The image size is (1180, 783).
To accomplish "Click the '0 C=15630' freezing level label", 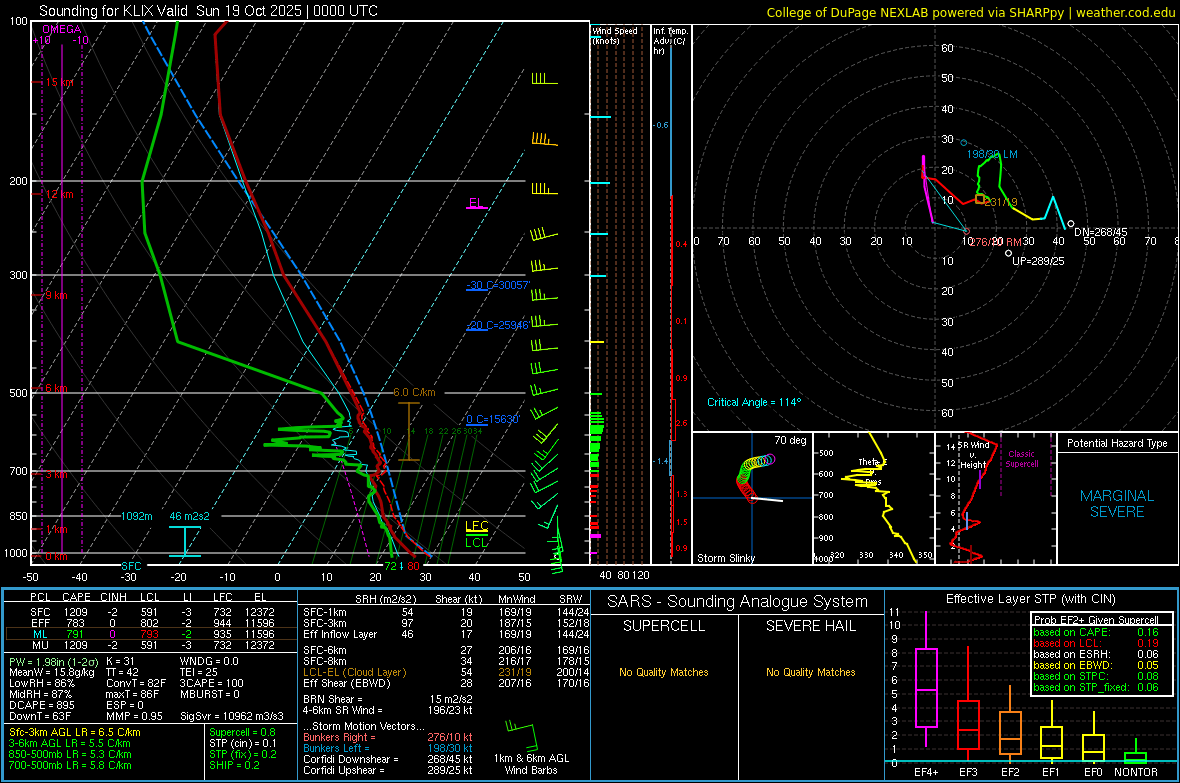I will (492, 419).
